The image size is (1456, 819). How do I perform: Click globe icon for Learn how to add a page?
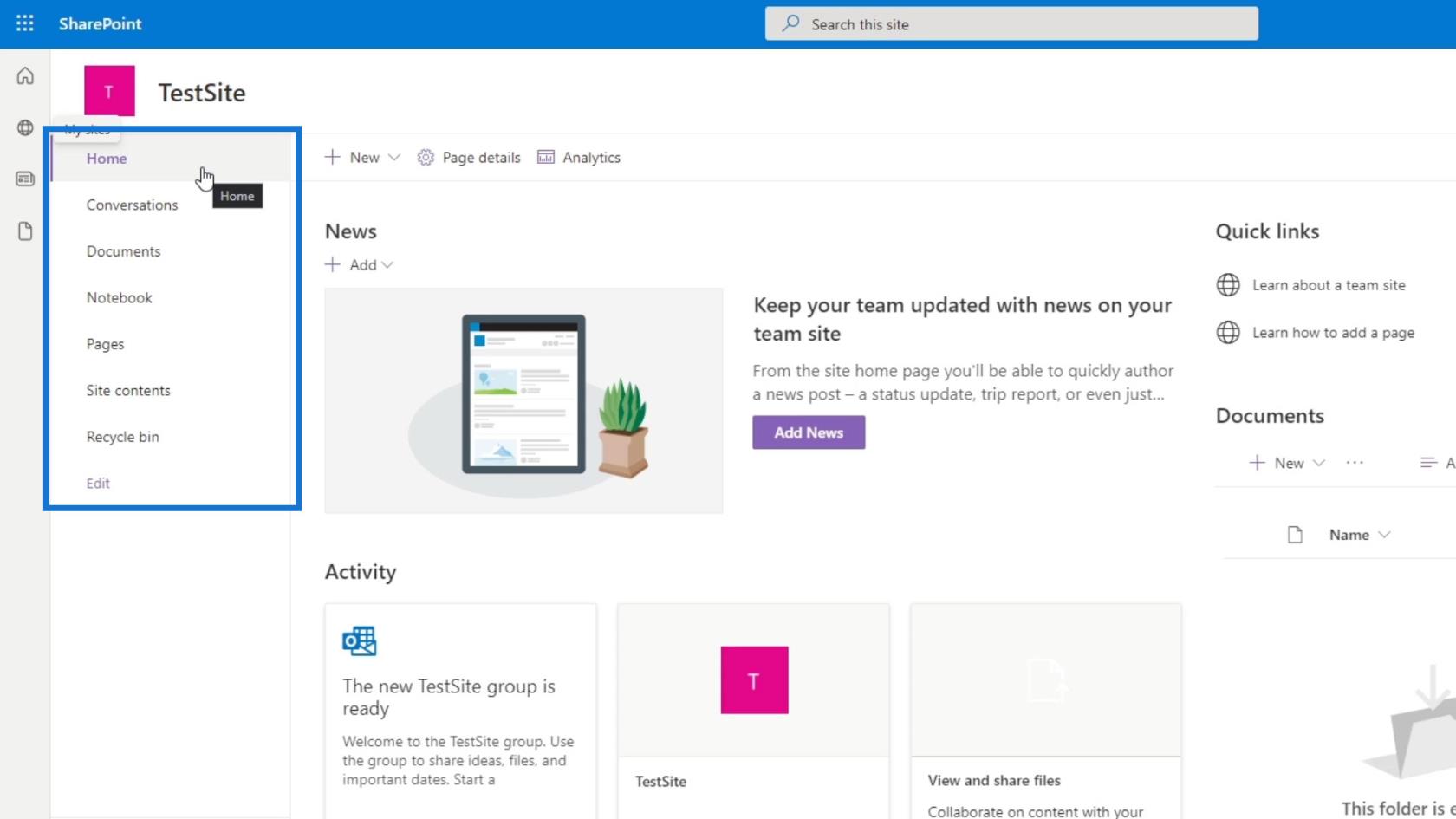pyautogui.click(x=1228, y=332)
